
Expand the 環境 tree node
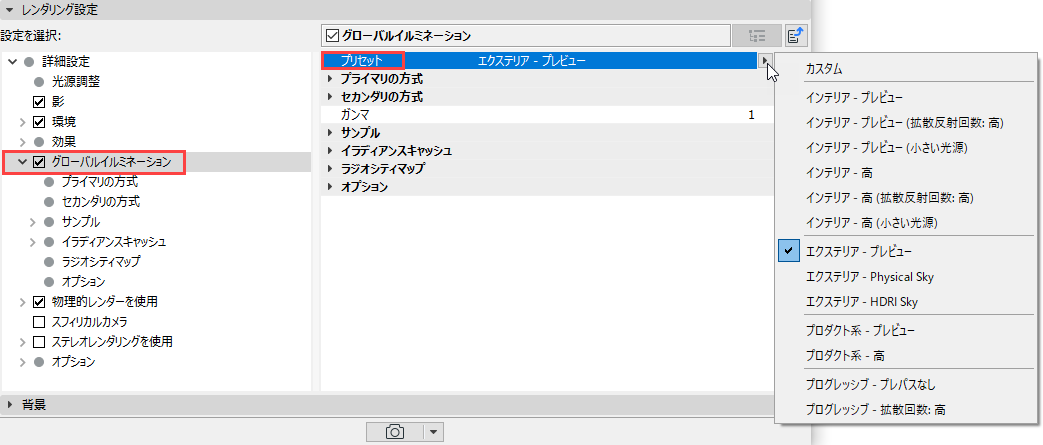(22, 122)
